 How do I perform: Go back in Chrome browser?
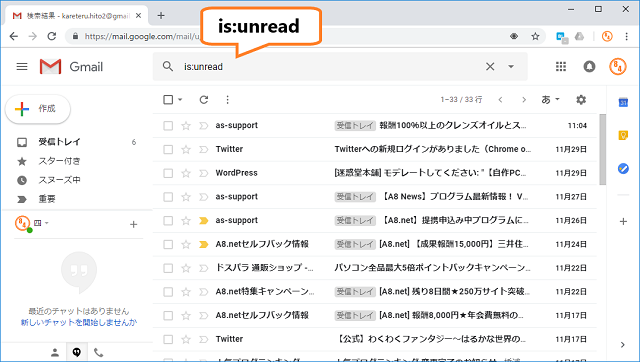[x=13, y=36]
